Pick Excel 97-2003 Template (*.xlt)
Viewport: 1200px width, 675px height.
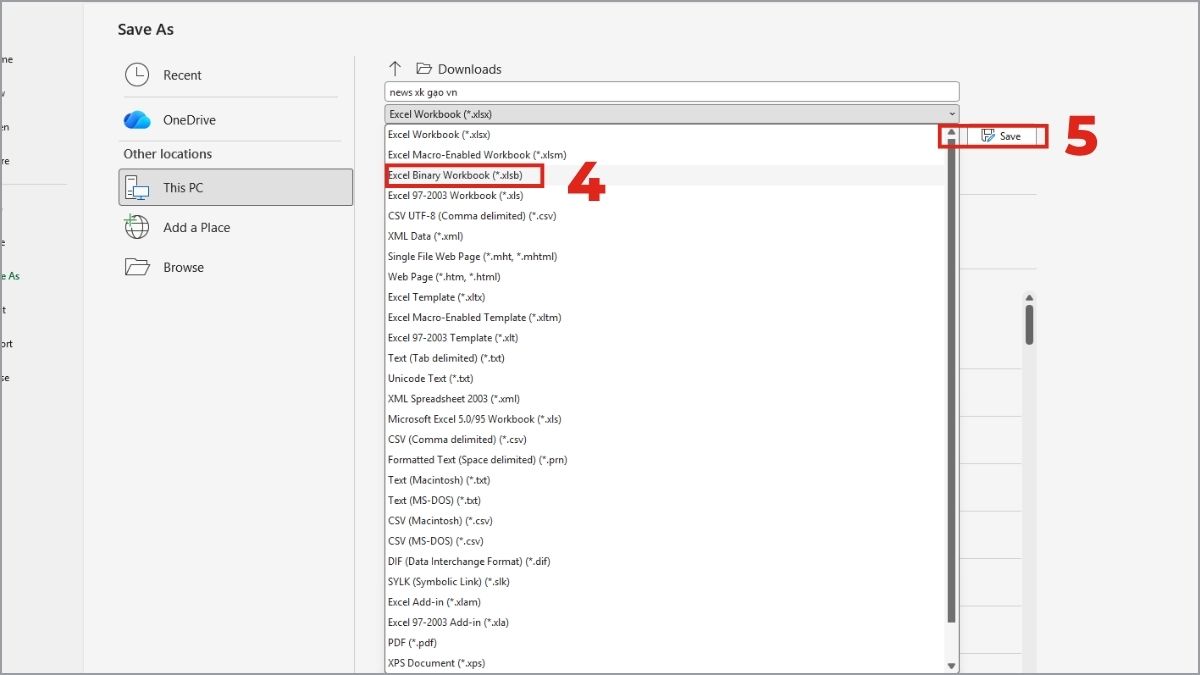665,338
